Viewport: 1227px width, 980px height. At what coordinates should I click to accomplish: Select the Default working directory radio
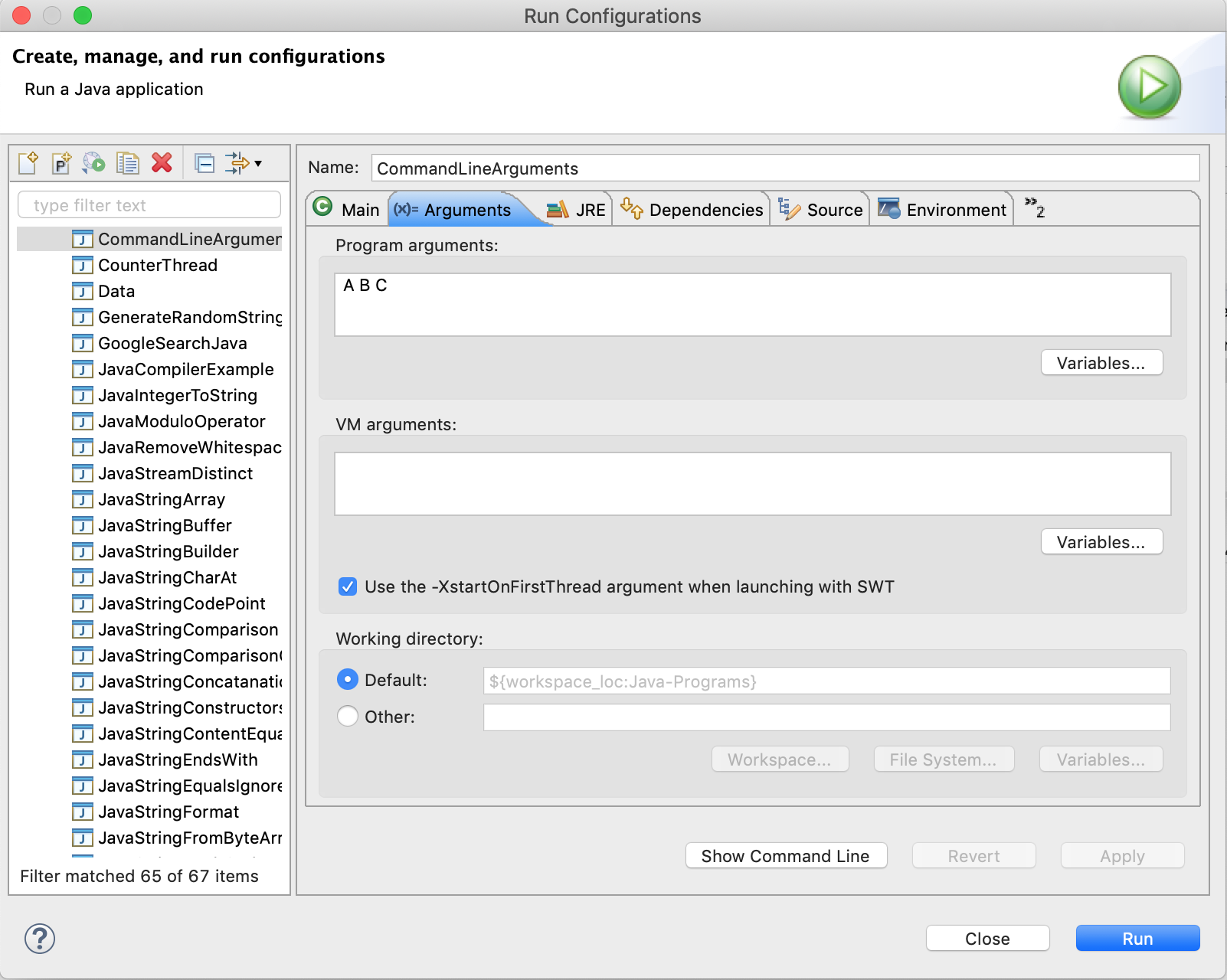348,679
